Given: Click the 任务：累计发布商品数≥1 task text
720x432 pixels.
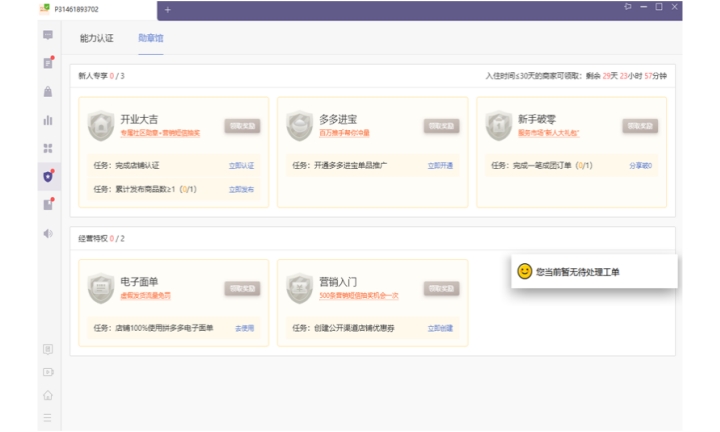Looking at the screenshot, I should [145, 190].
